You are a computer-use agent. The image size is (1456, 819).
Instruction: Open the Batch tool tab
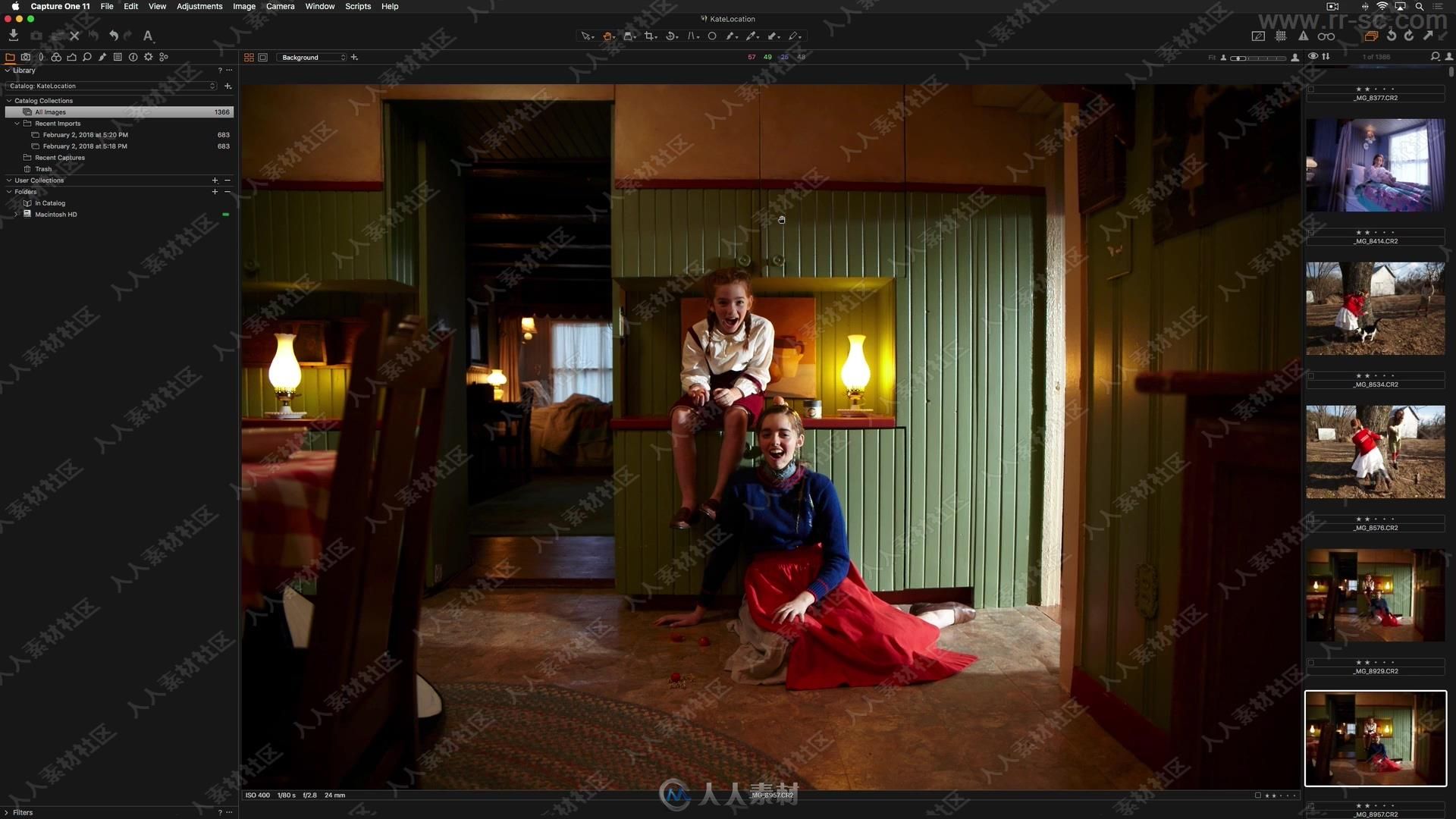pos(163,57)
